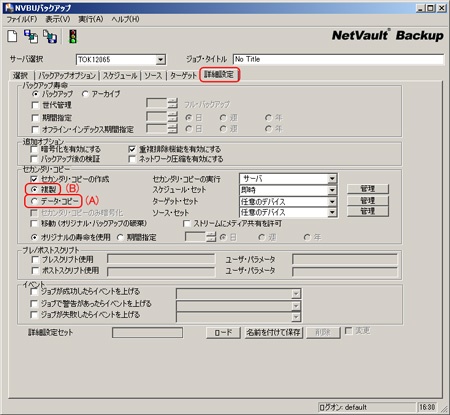
Task: Click the 16:30 clock in status bar
Action: [x=427, y=407]
